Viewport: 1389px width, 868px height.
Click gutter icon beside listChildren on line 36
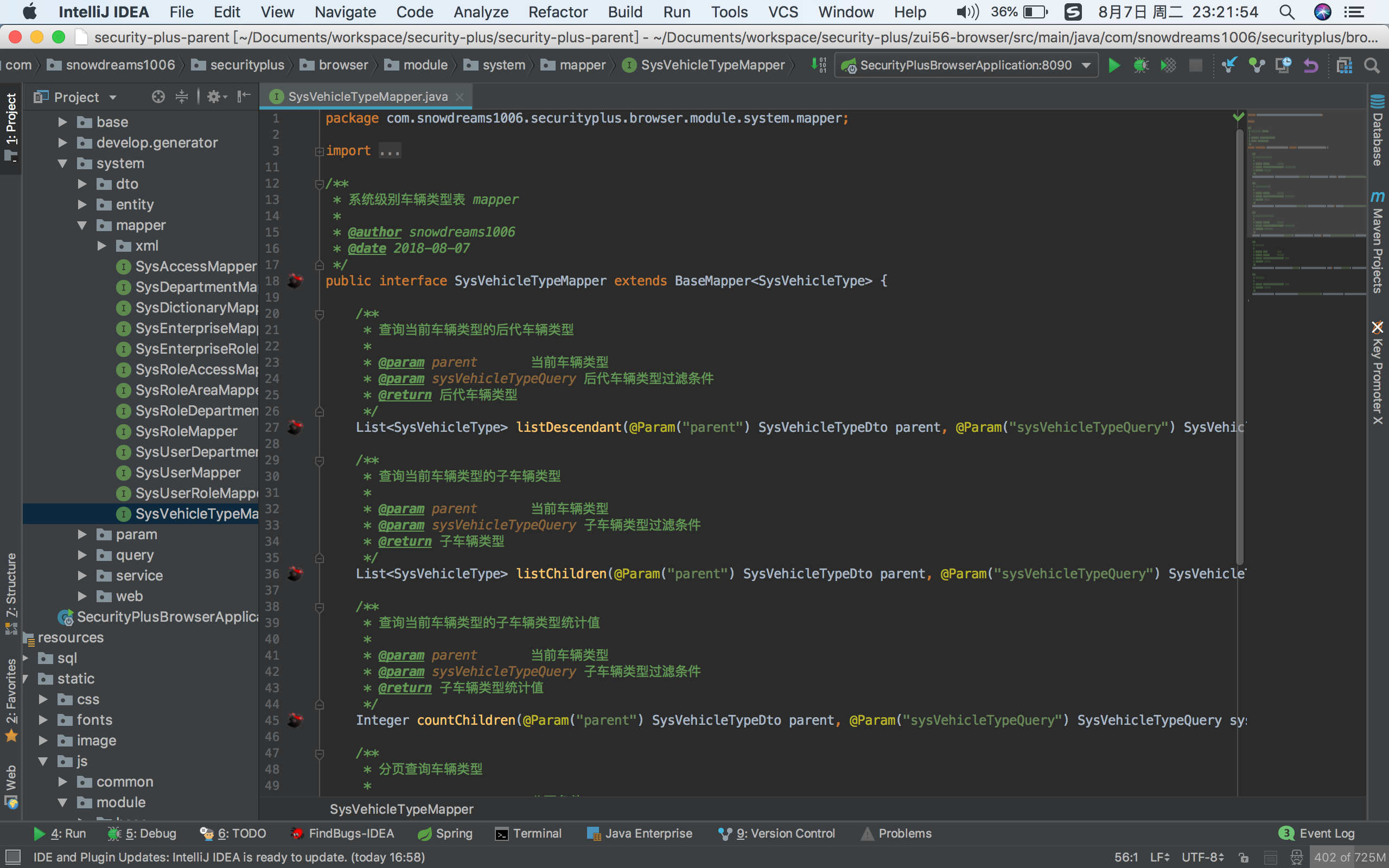[x=295, y=573]
